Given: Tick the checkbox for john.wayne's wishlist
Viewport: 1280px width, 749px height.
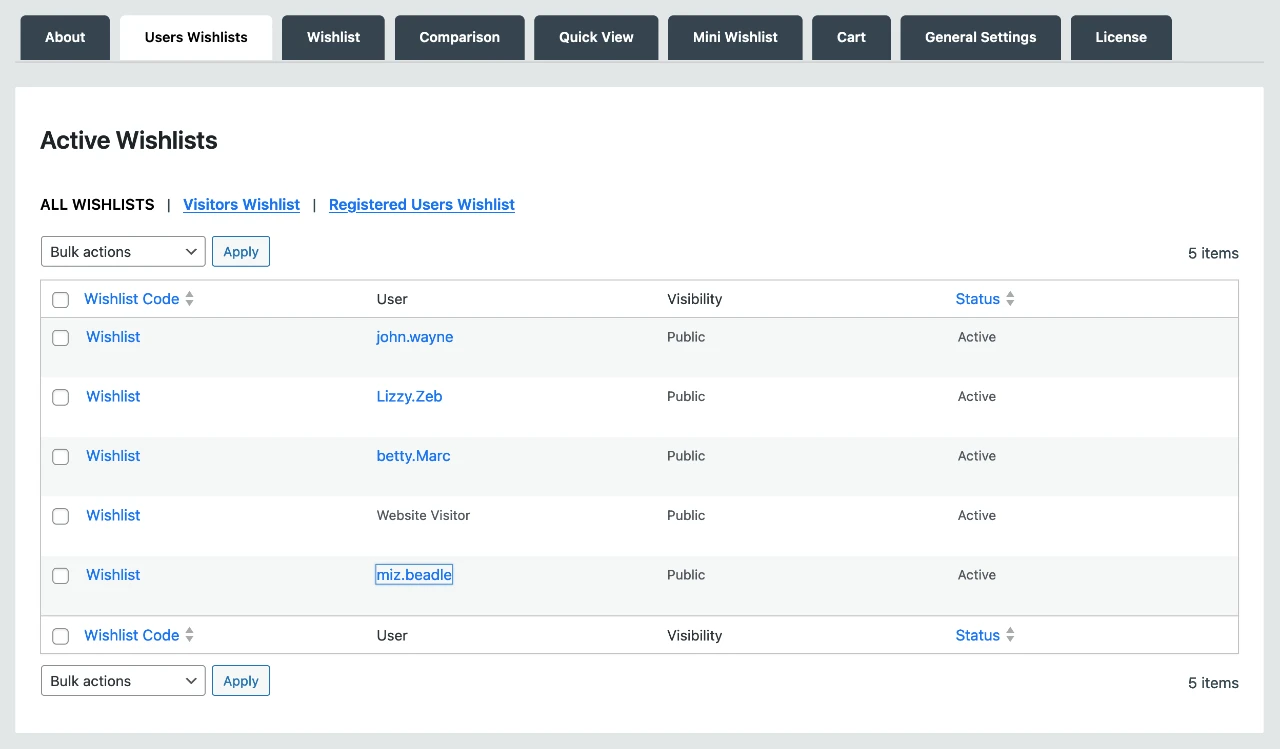Looking at the screenshot, I should click(x=61, y=338).
